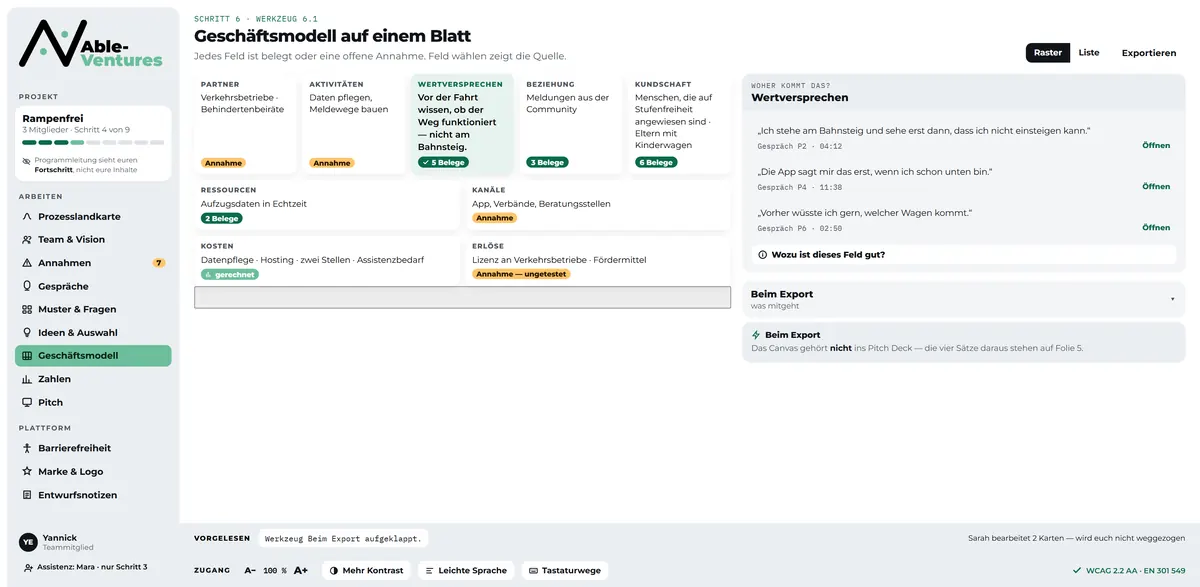The width and height of the screenshot is (1200, 587).
Task: Open source for Gespräch P2 quote
Action: (x=1156, y=146)
